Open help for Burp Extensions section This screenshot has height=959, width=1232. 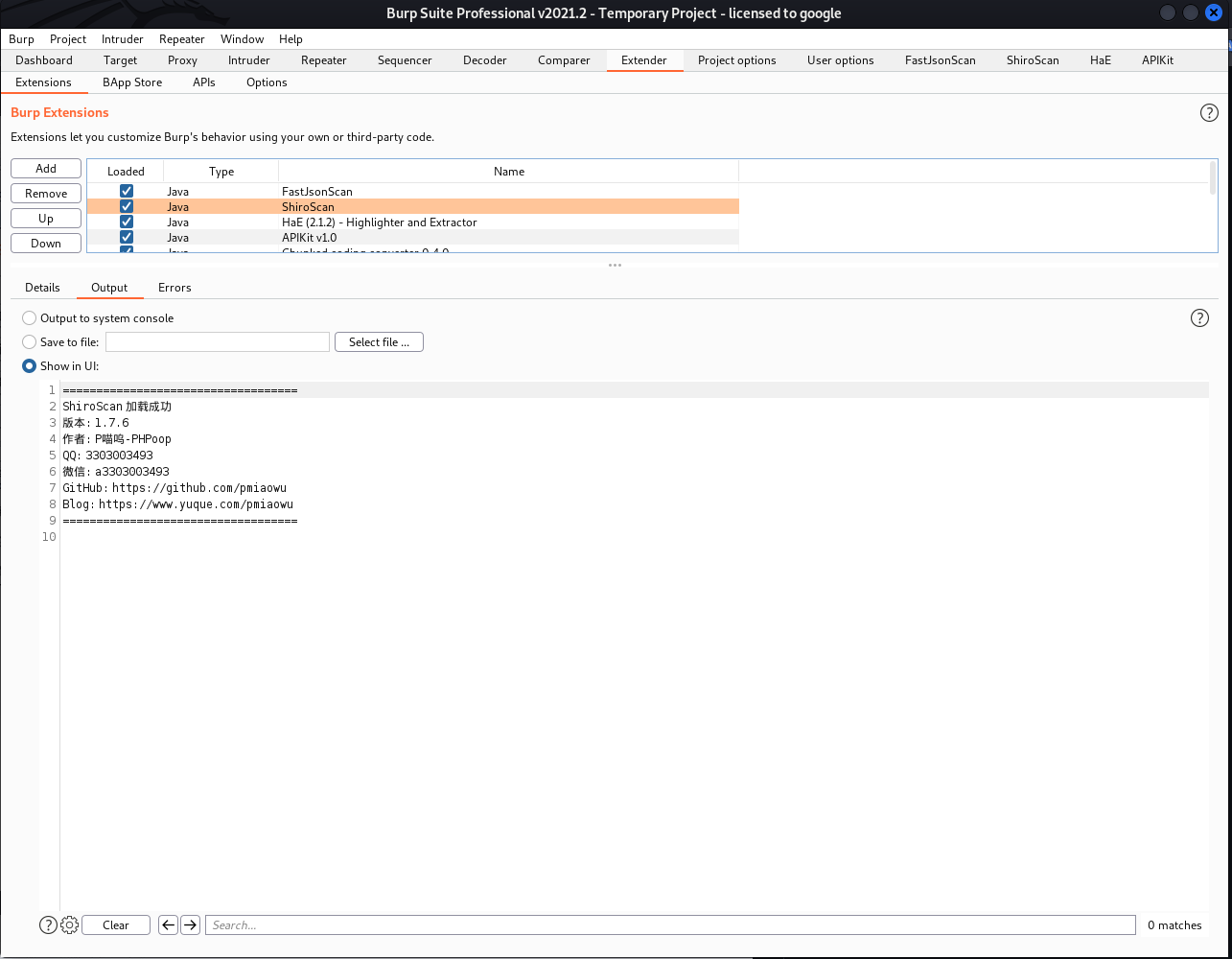(1209, 112)
